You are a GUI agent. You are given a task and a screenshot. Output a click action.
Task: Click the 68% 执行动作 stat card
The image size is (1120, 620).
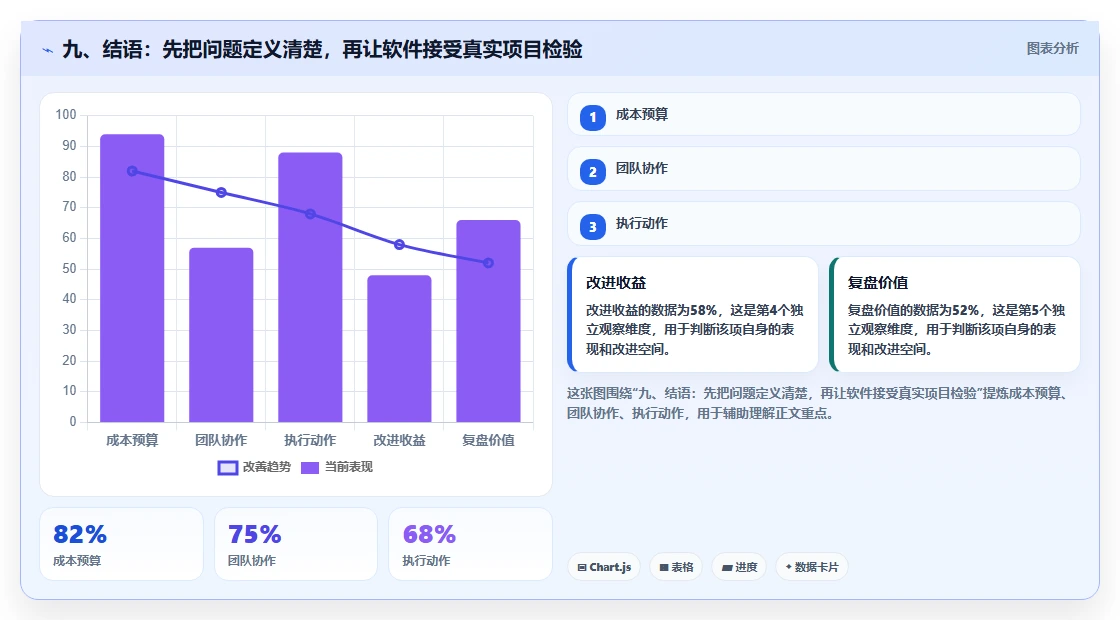click(x=470, y=544)
